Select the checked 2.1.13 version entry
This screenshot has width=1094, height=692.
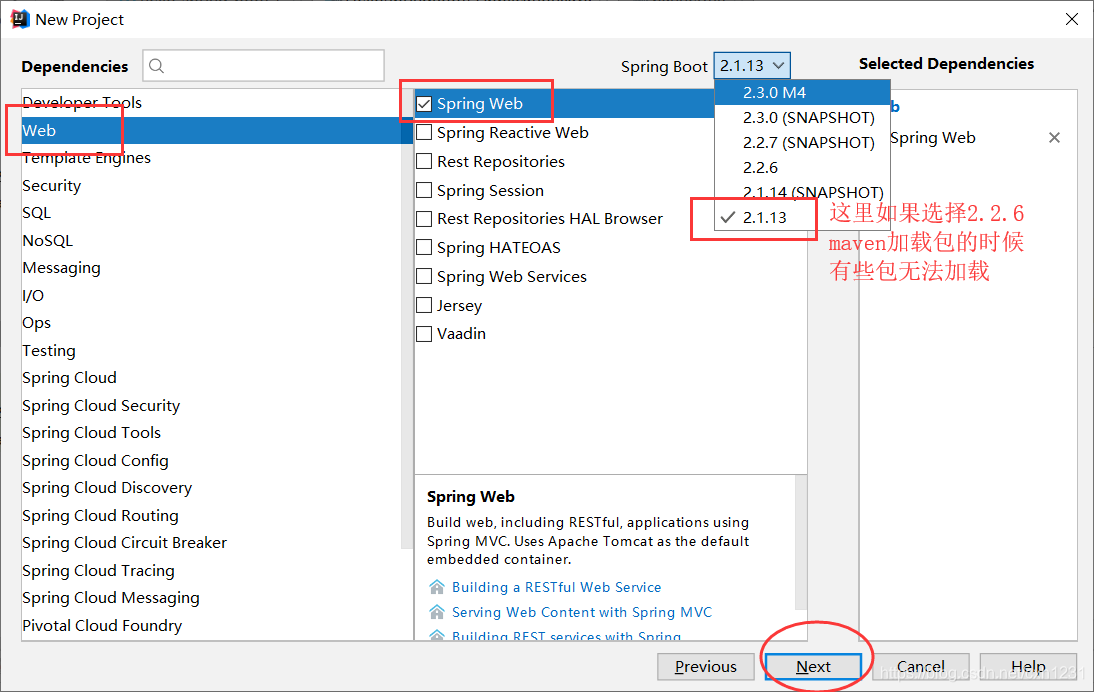(802, 218)
